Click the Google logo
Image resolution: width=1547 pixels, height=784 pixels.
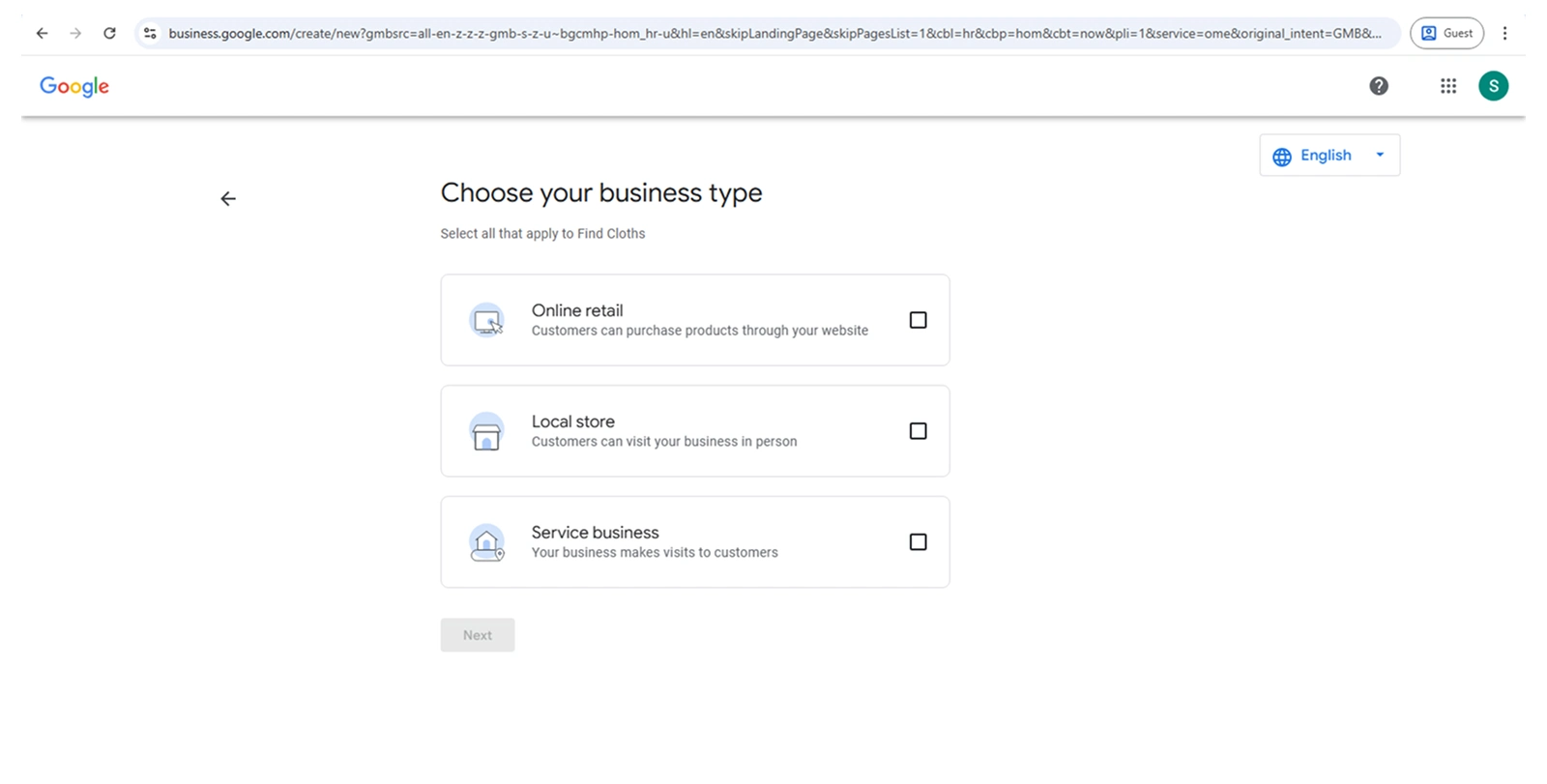tap(74, 86)
